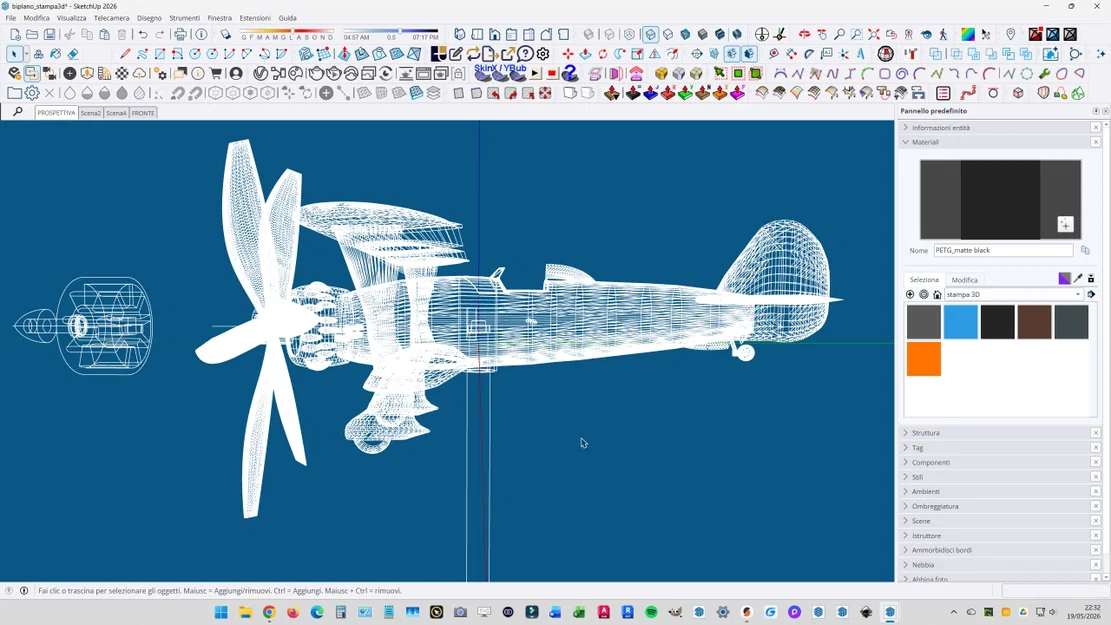Open the search magnifier beside scene tabs
This screenshot has width=1111, height=625.
click(18, 112)
